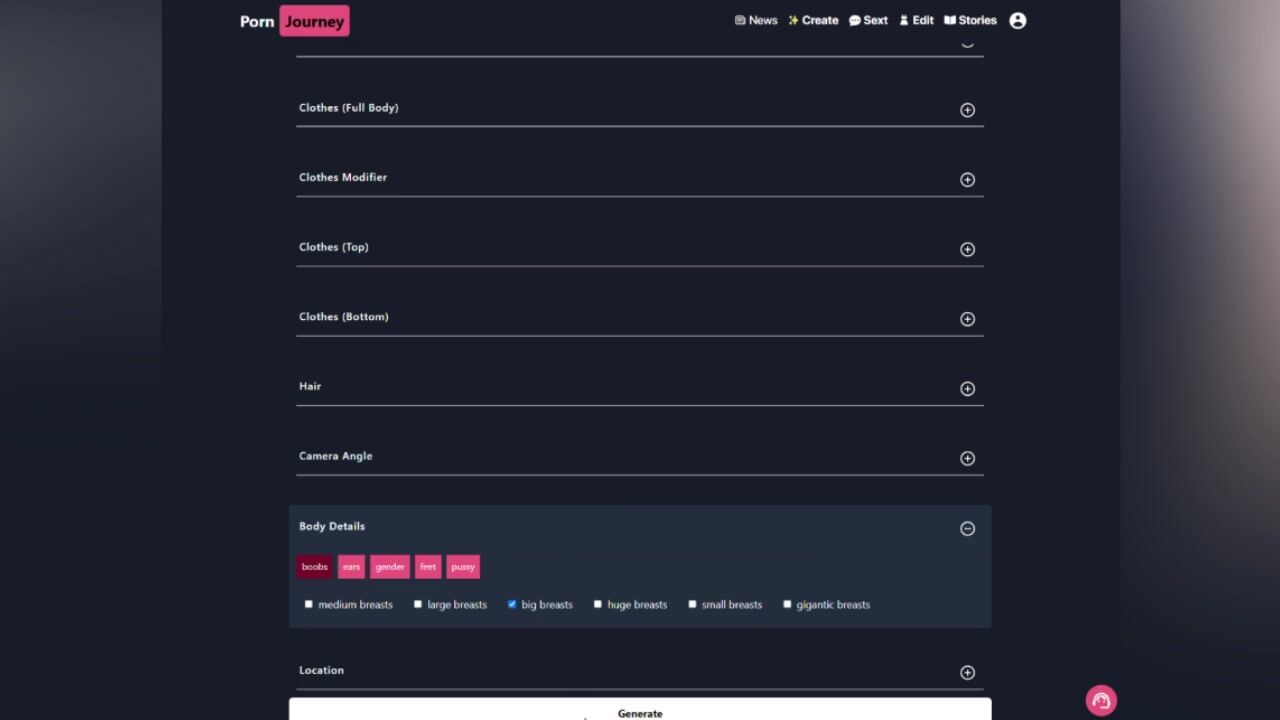1280x720 pixels.
Task: Enable the small breasts checkbox
Action: (x=692, y=604)
